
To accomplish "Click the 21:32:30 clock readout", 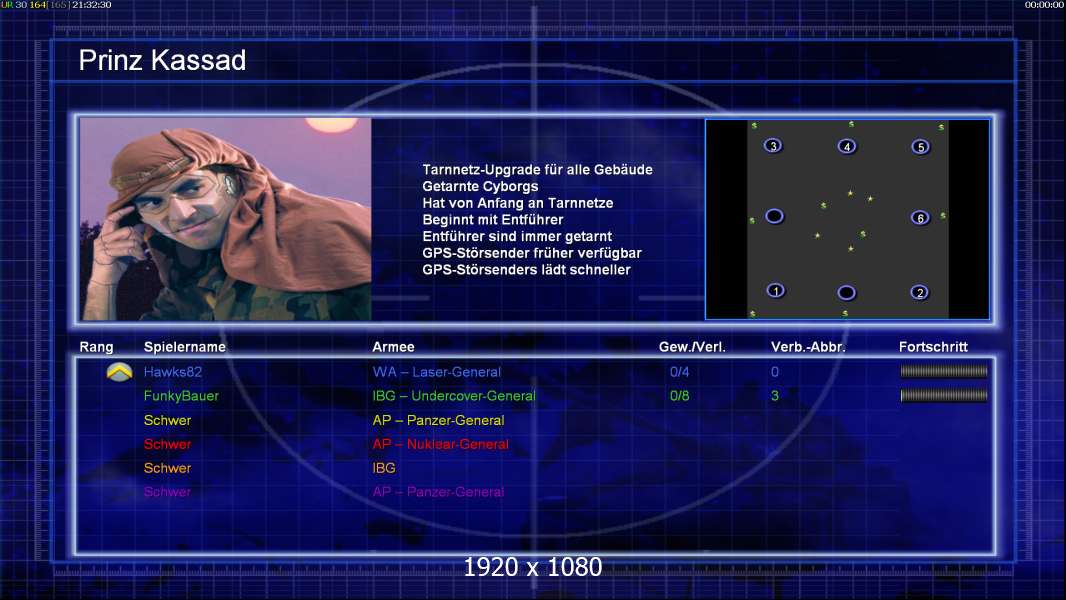I will click(x=92, y=5).
